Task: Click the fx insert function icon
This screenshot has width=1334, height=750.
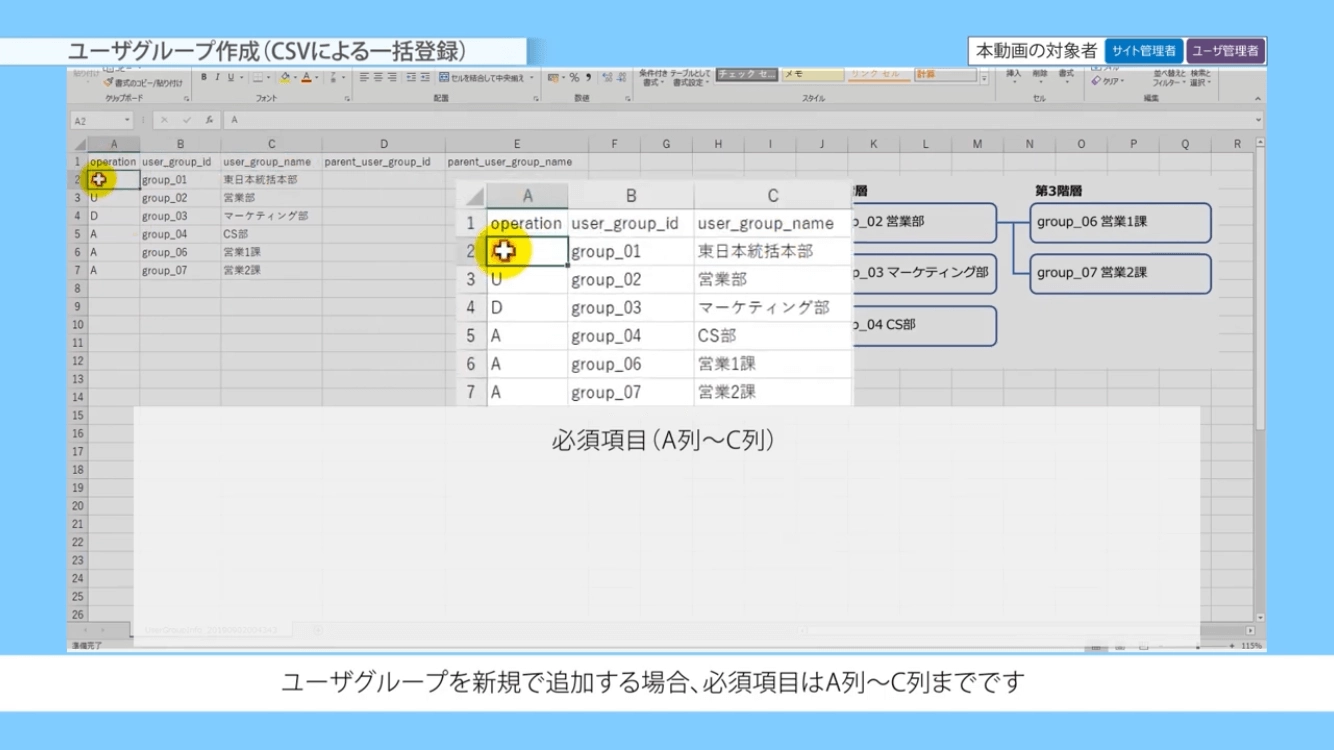Action: [x=209, y=121]
